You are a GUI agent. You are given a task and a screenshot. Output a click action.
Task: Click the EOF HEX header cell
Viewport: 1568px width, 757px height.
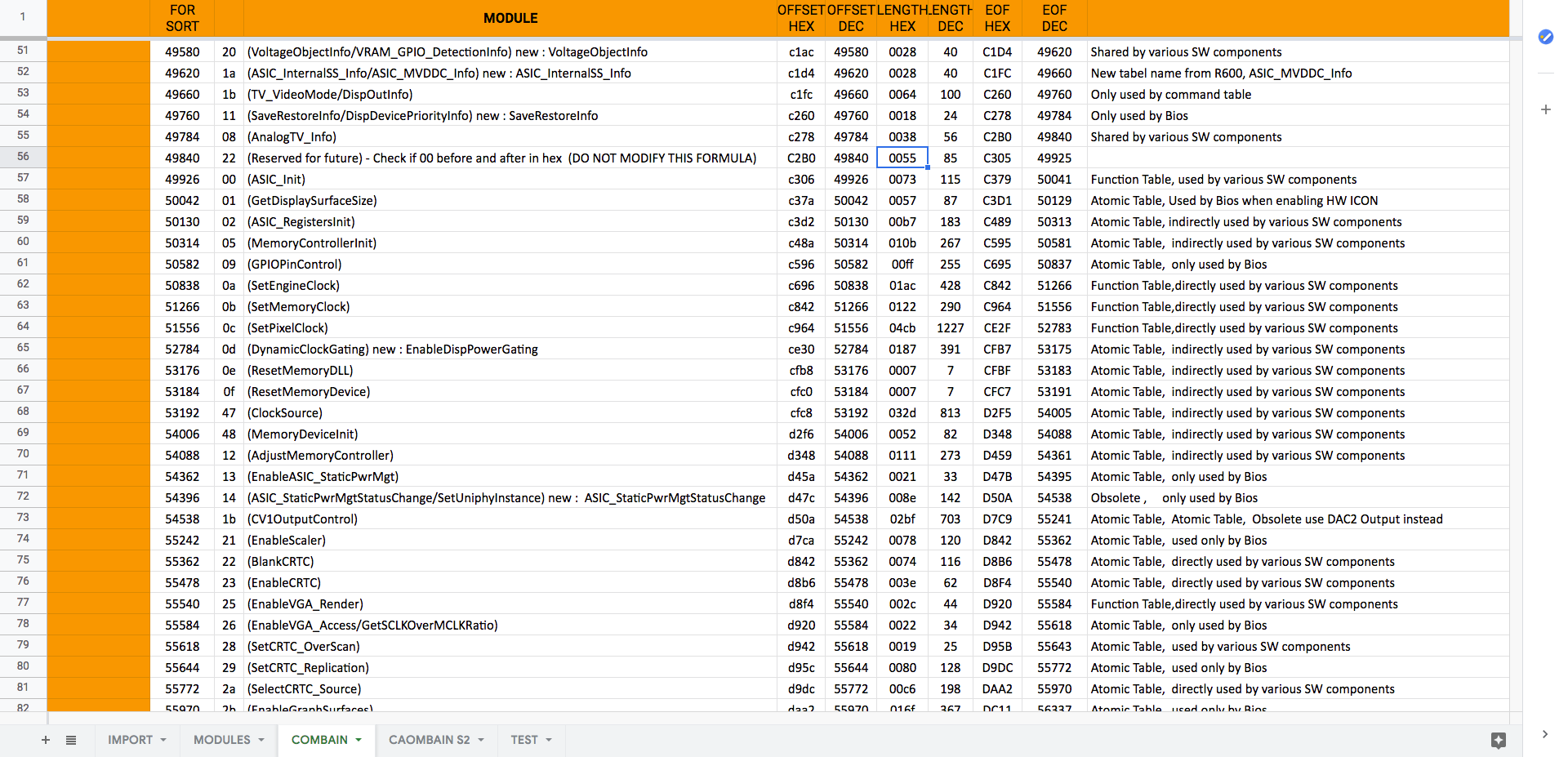[997, 18]
